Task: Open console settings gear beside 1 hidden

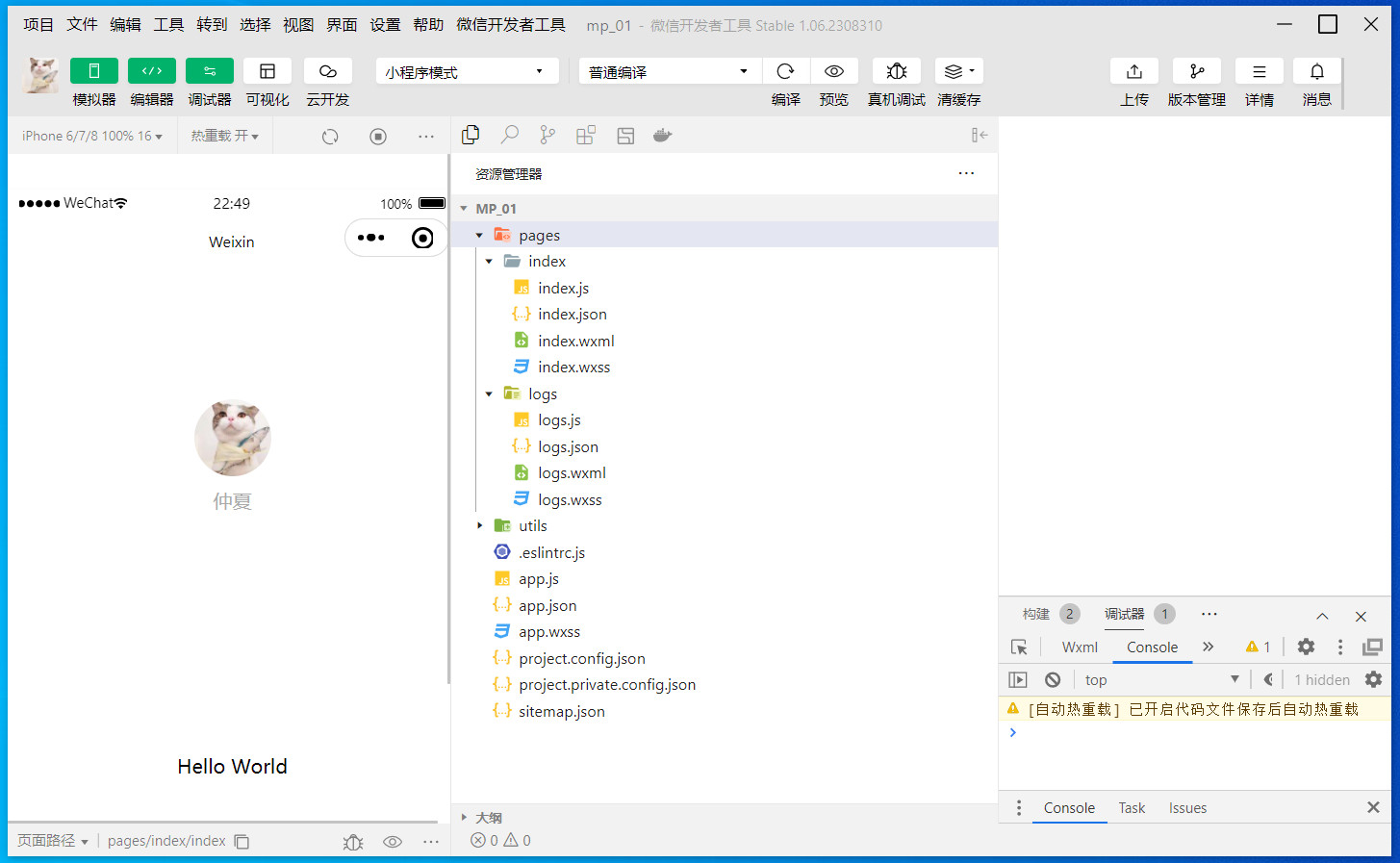Action: click(1373, 680)
